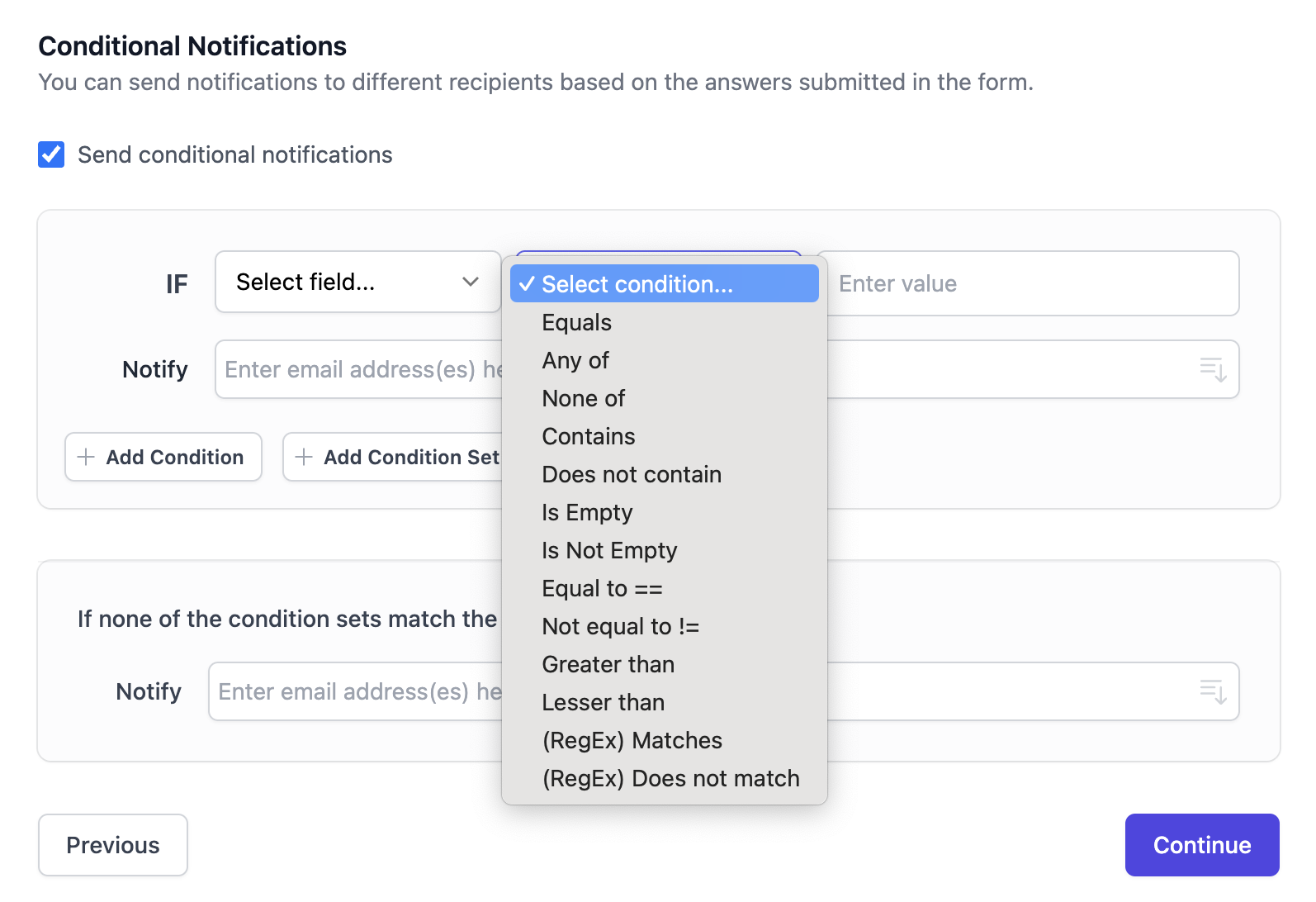Pick (RegEx) Matches option
This screenshot has height=902, width=1316.
(x=632, y=741)
